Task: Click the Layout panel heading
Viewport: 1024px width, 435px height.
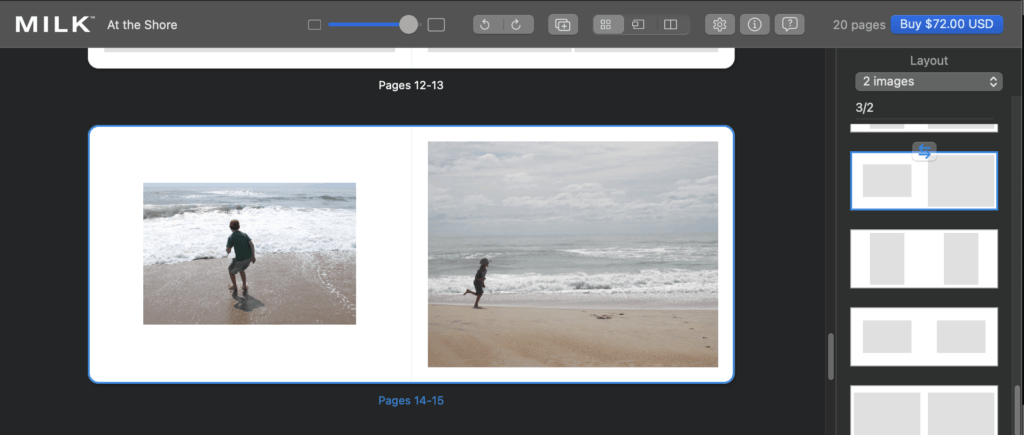Action: coord(929,61)
